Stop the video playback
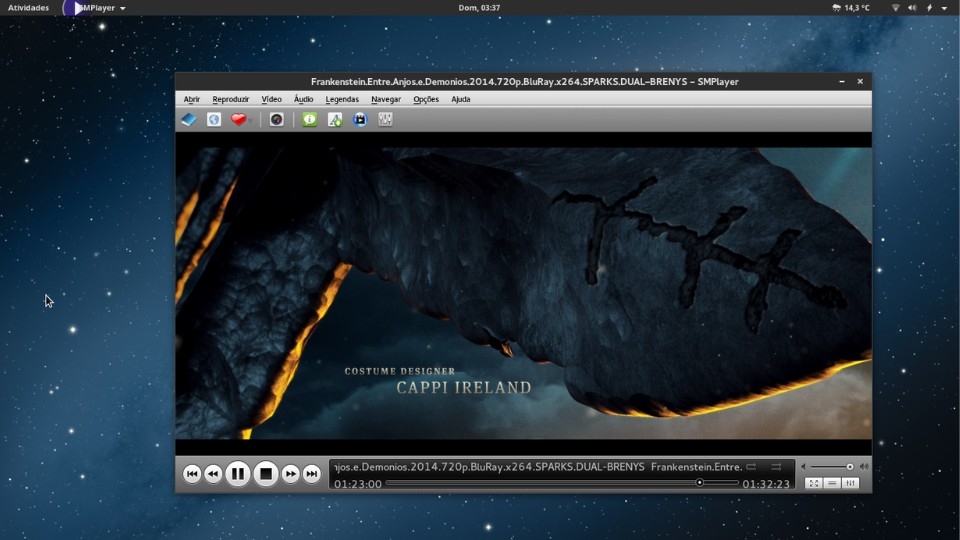The width and height of the screenshot is (960, 540). [266, 474]
